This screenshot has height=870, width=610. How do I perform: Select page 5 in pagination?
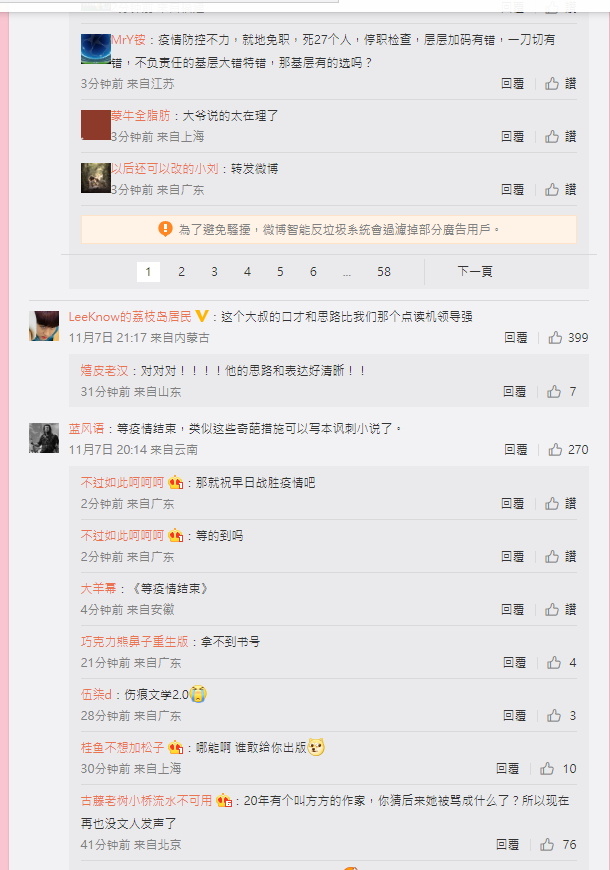280,272
